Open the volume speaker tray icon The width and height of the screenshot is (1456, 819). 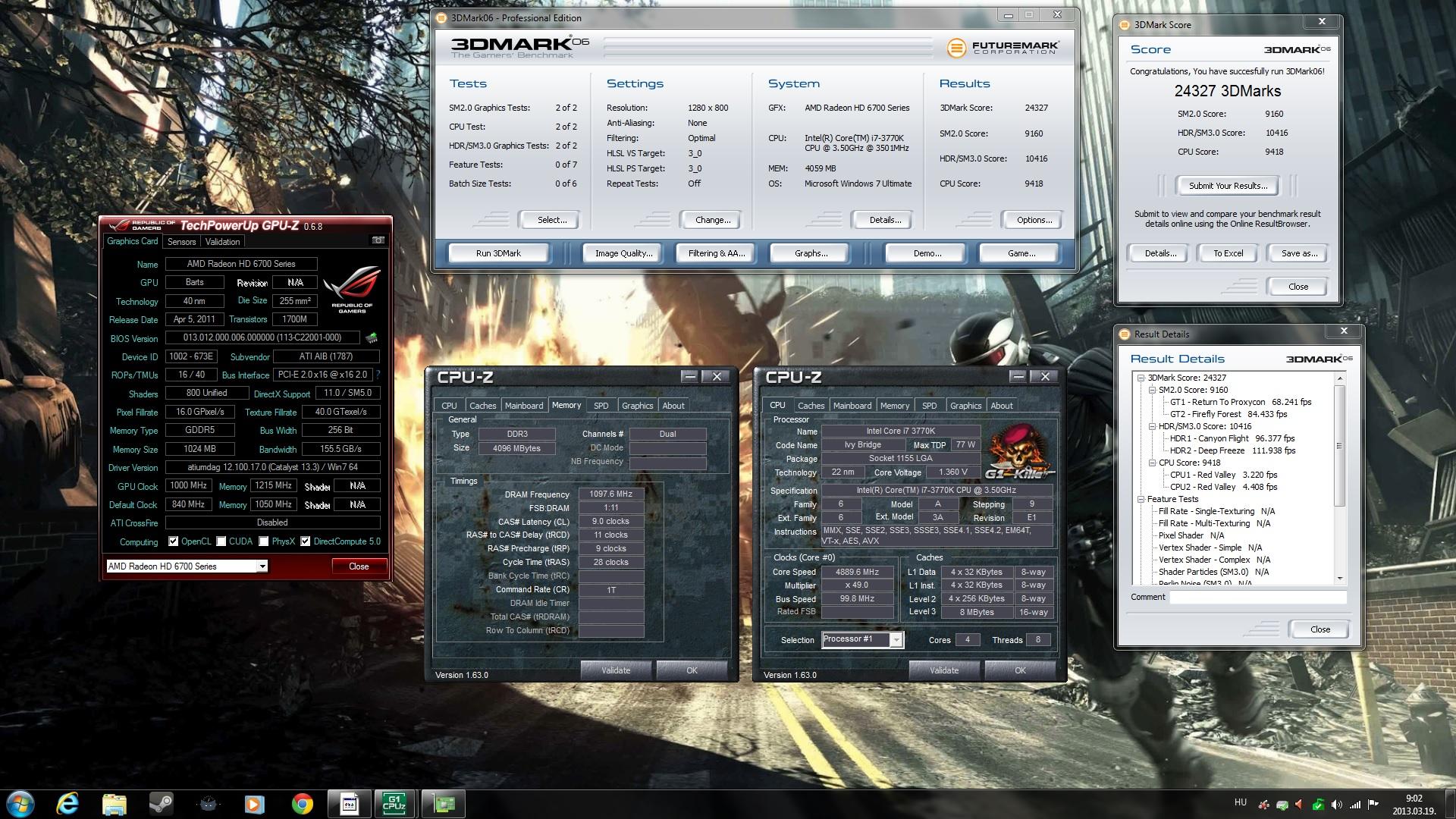point(1336,804)
